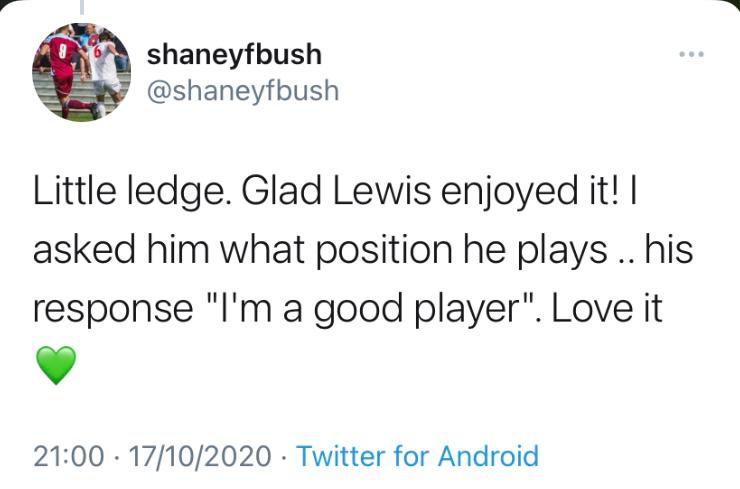
Task: Click the shaneyfbush display name
Action: pyautogui.click(x=234, y=54)
